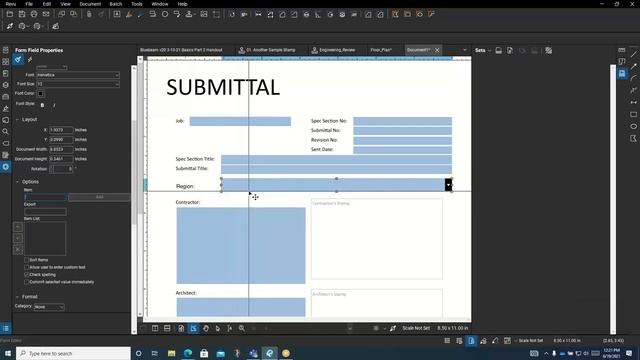
Task: Click the X position input field
Action: click(61, 130)
